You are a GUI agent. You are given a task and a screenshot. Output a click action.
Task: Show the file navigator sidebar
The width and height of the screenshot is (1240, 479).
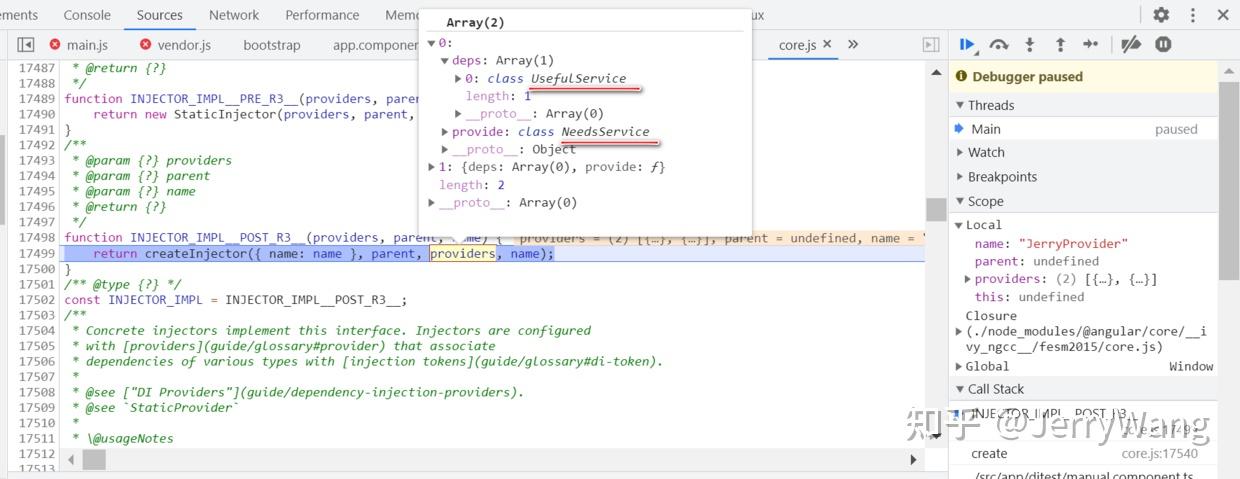pyautogui.click(x=26, y=45)
